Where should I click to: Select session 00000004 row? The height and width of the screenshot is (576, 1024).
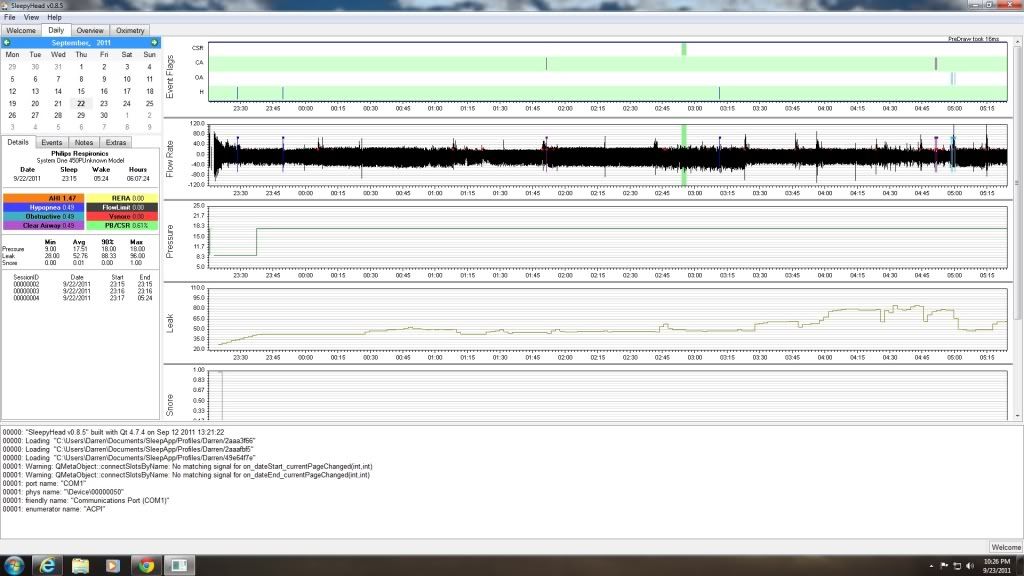26,298
